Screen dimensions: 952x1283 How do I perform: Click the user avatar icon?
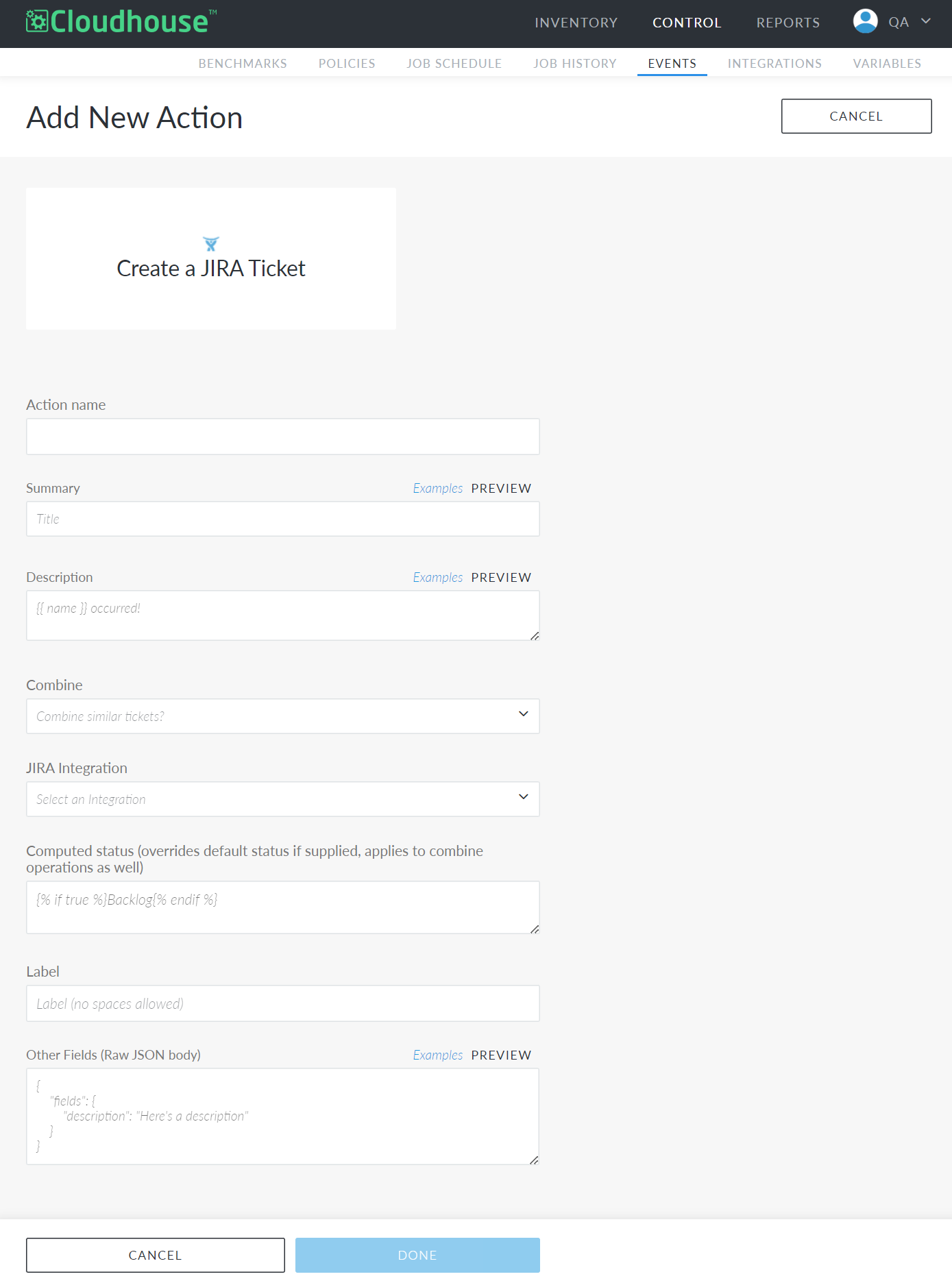[x=865, y=21]
